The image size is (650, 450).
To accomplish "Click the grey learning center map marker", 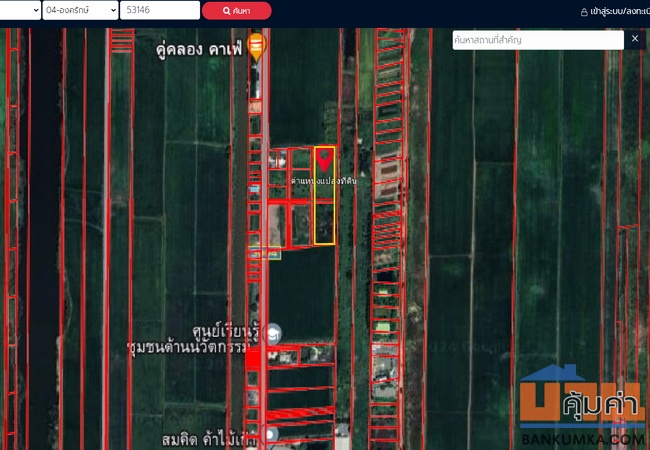I will 274,333.
